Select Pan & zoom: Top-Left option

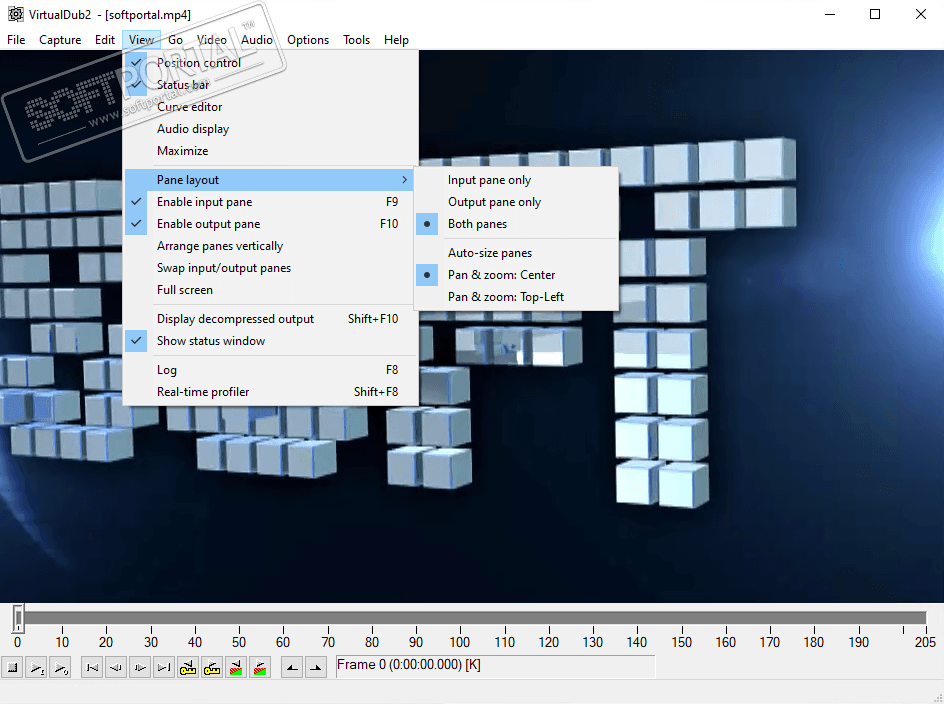point(517,297)
